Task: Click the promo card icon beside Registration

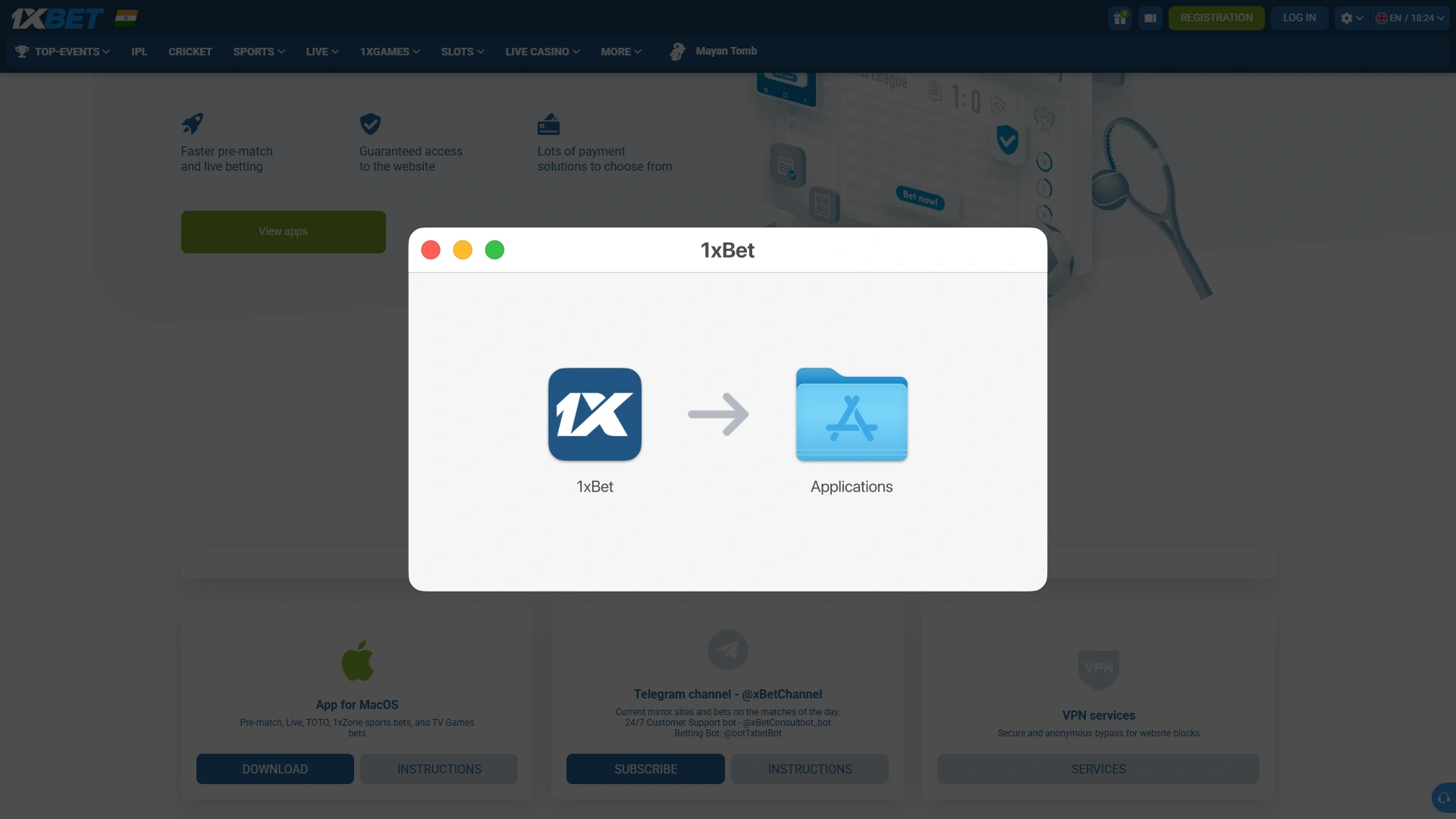Action: (x=1150, y=18)
